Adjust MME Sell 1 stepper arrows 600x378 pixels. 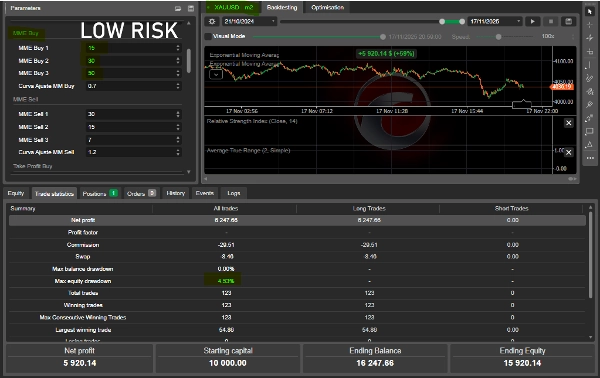click(178, 114)
